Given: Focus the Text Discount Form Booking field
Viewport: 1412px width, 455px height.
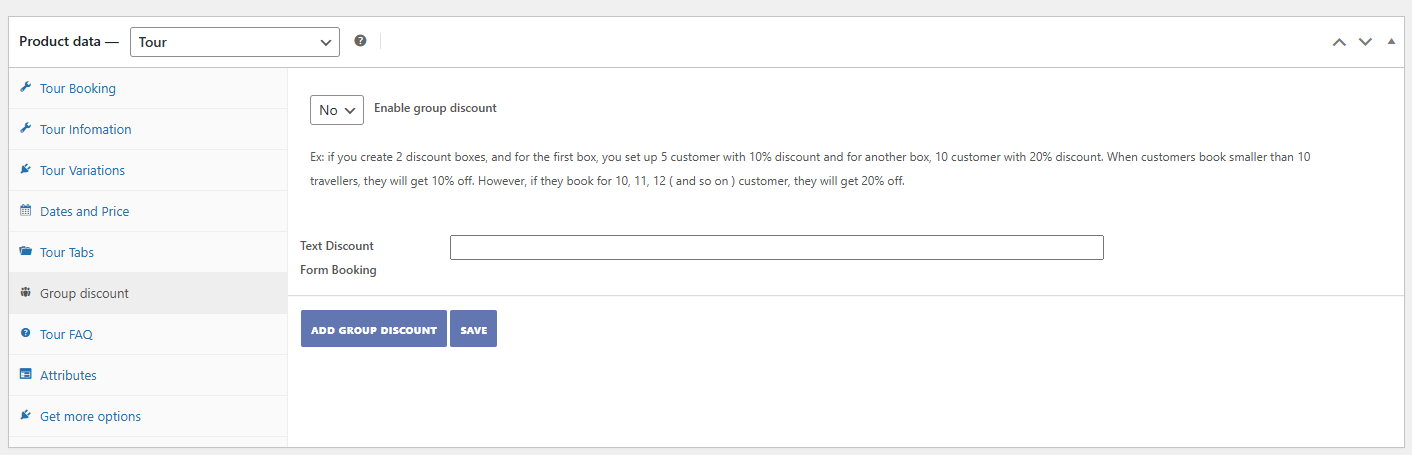Looking at the screenshot, I should click(x=777, y=247).
